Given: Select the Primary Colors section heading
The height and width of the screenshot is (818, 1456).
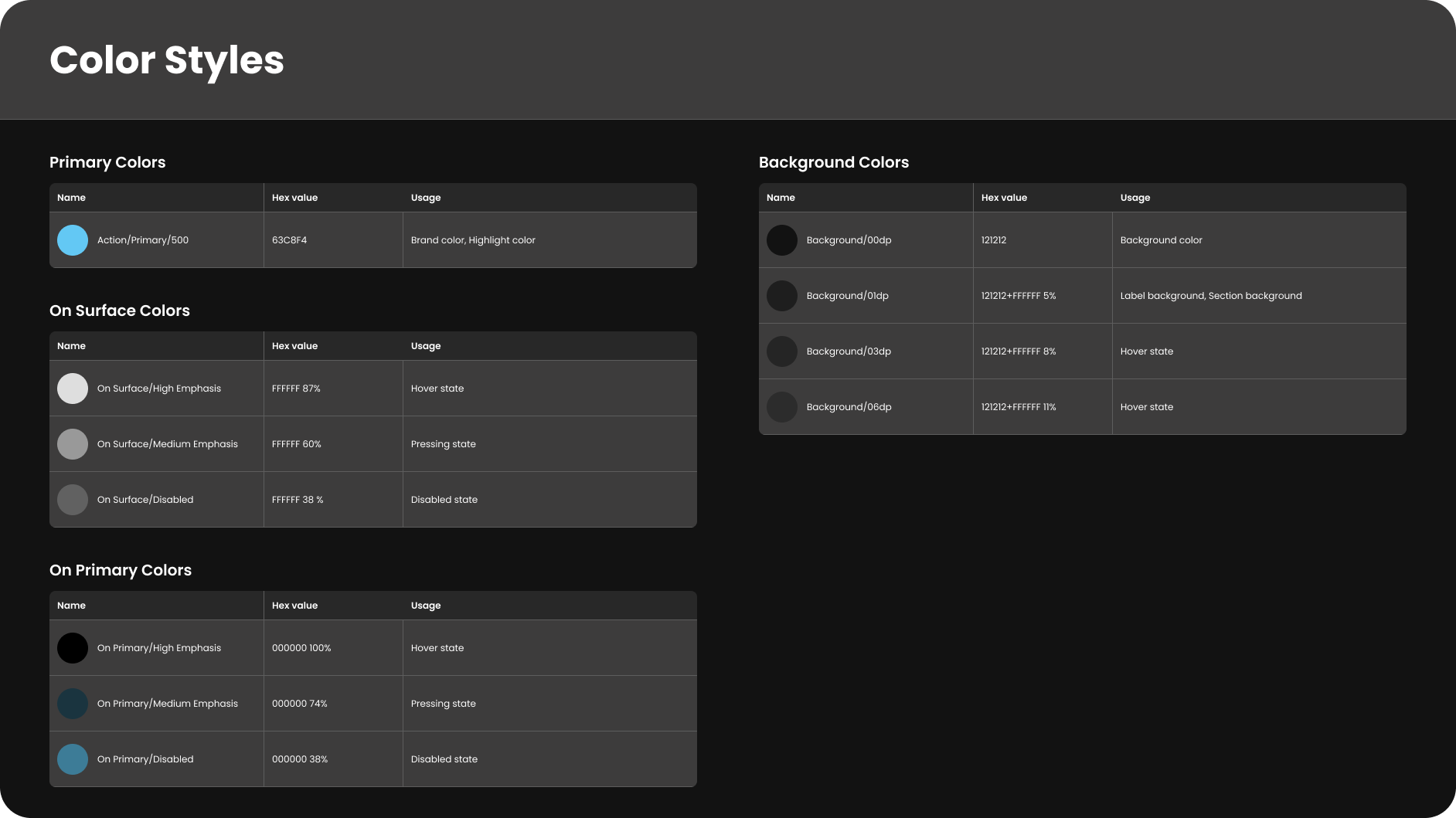Looking at the screenshot, I should coord(107,162).
